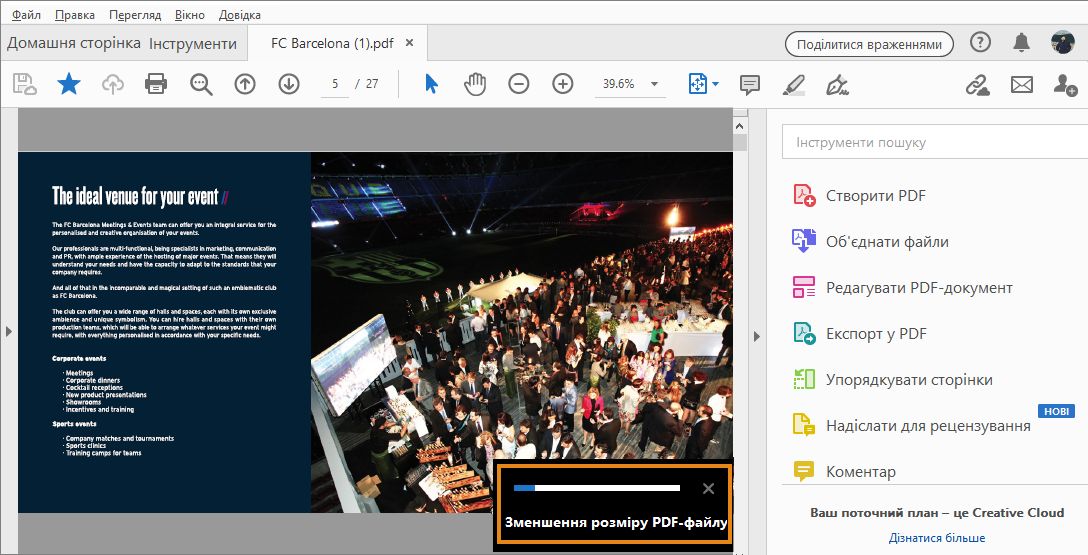This screenshot has height=555, width=1088.
Task: Open the fit page options dropdown arrow
Action: (715, 84)
